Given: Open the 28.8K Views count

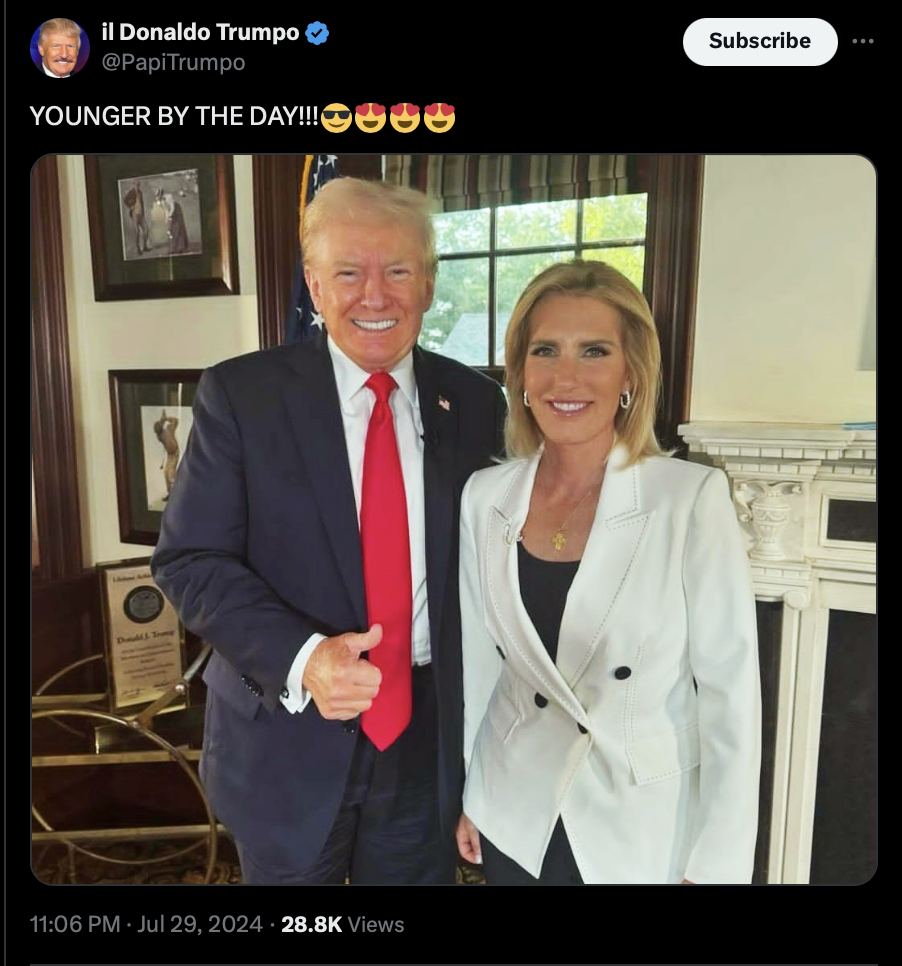Looking at the screenshot, I should coord(343,924).
